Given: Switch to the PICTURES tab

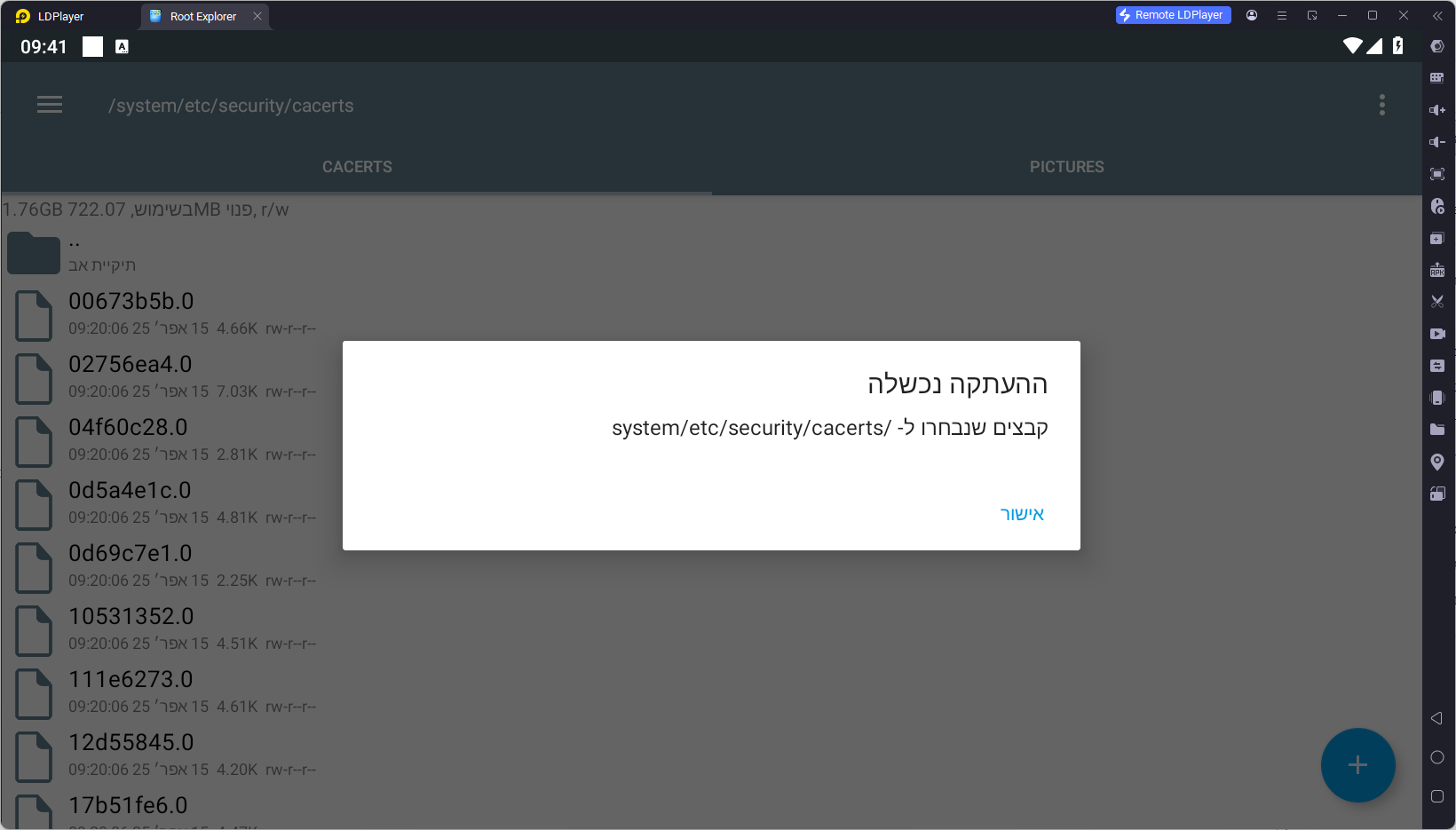Looking at the screenshot, I should (x=1066, y=167).
